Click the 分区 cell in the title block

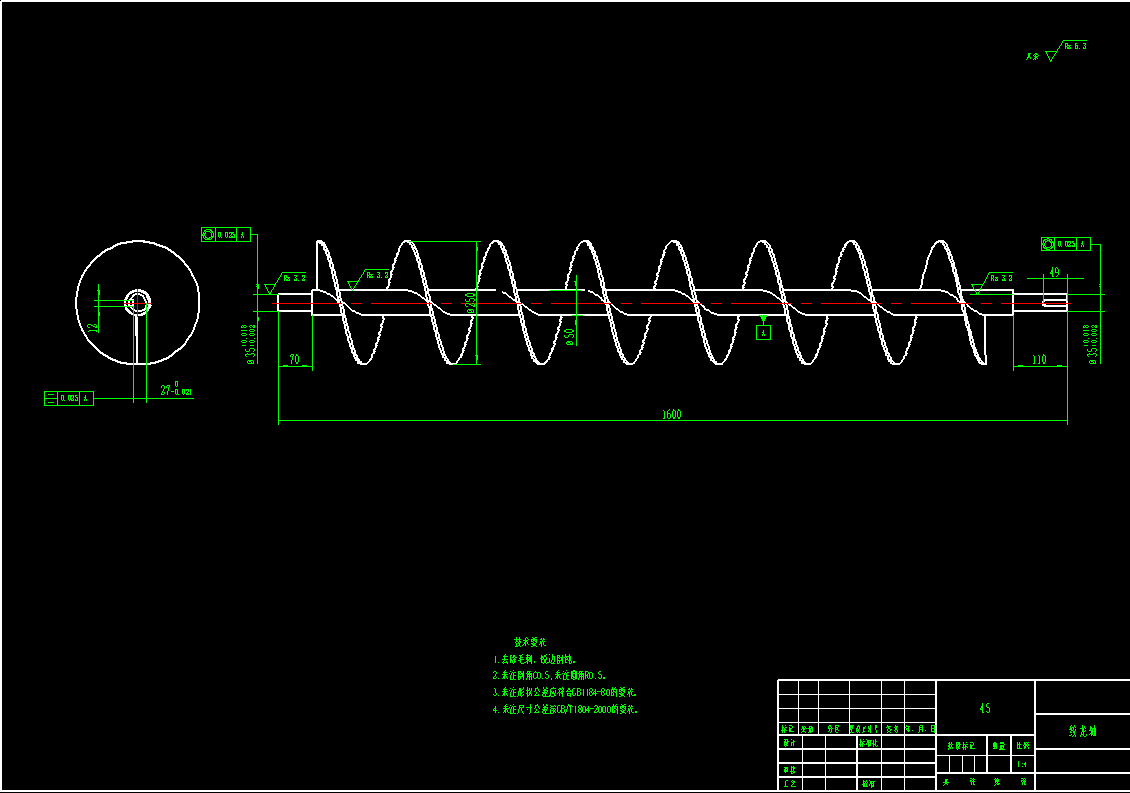click(x=833, y=729)
